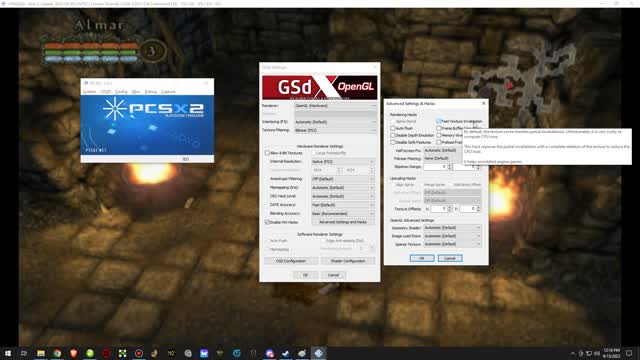Close Advanced Settings & Hacks dialog

(x=484, y=104)
